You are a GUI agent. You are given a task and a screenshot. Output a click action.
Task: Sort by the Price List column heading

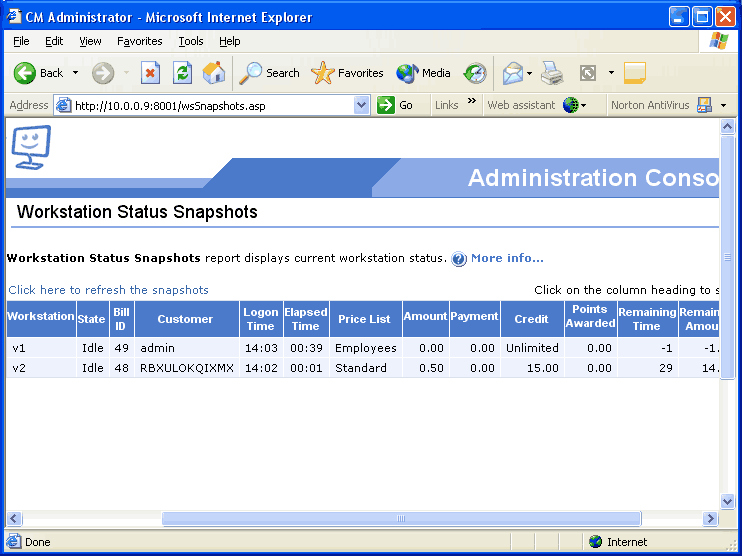click(x=364, y=319)
